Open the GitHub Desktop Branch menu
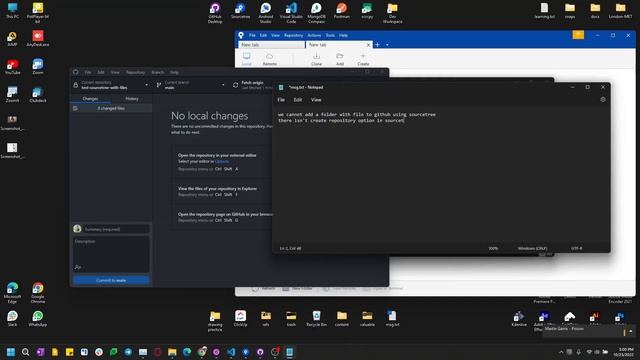Viewport: 640px width, 360px height. point(158,72)
